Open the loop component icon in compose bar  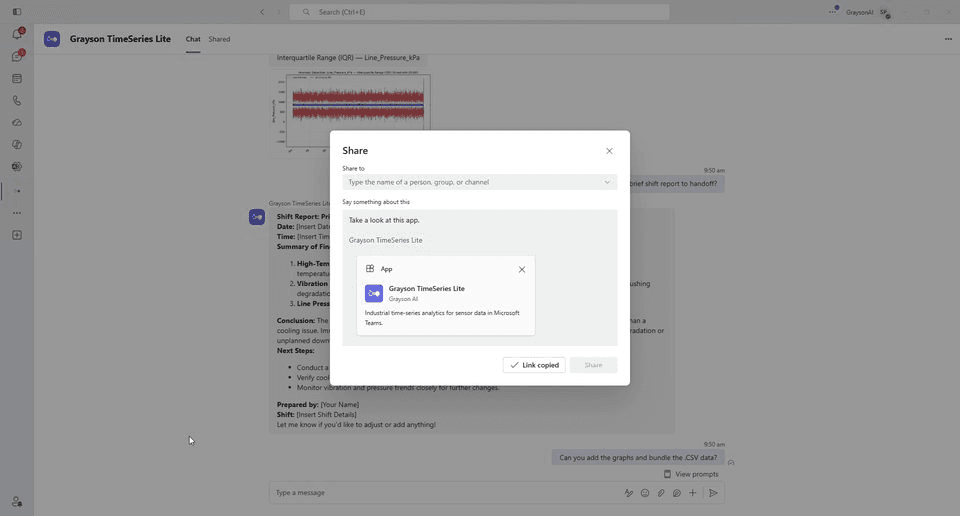coord(677,493)
